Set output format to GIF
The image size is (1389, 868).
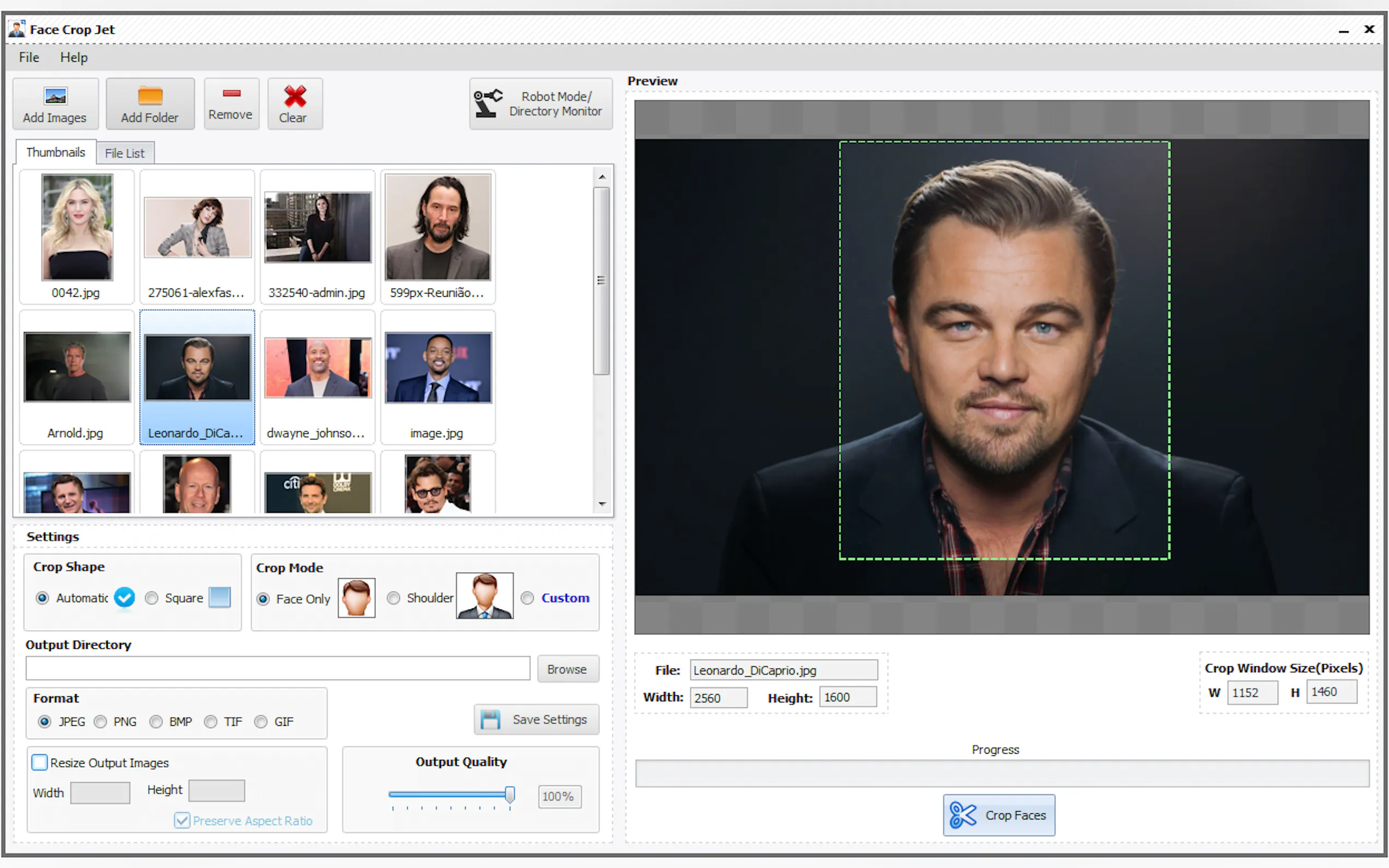coord(261,721)
